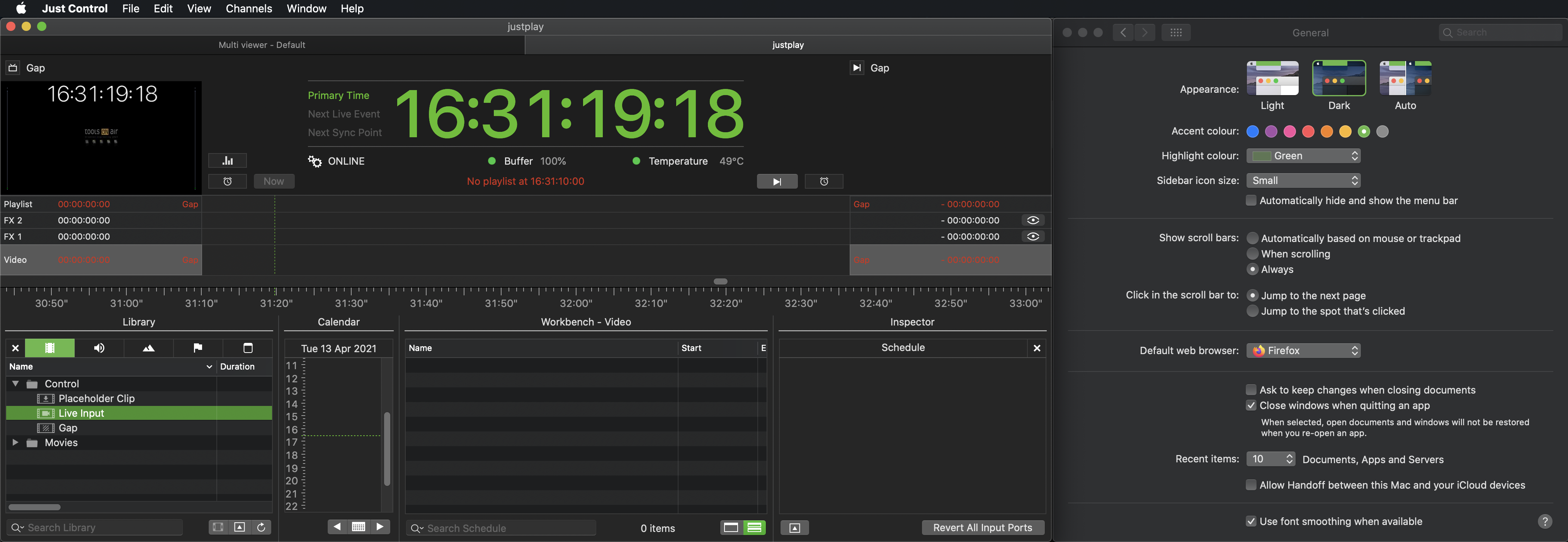
Task: Select Jump to the spot that's clicked
Action: coord(1253,311)
